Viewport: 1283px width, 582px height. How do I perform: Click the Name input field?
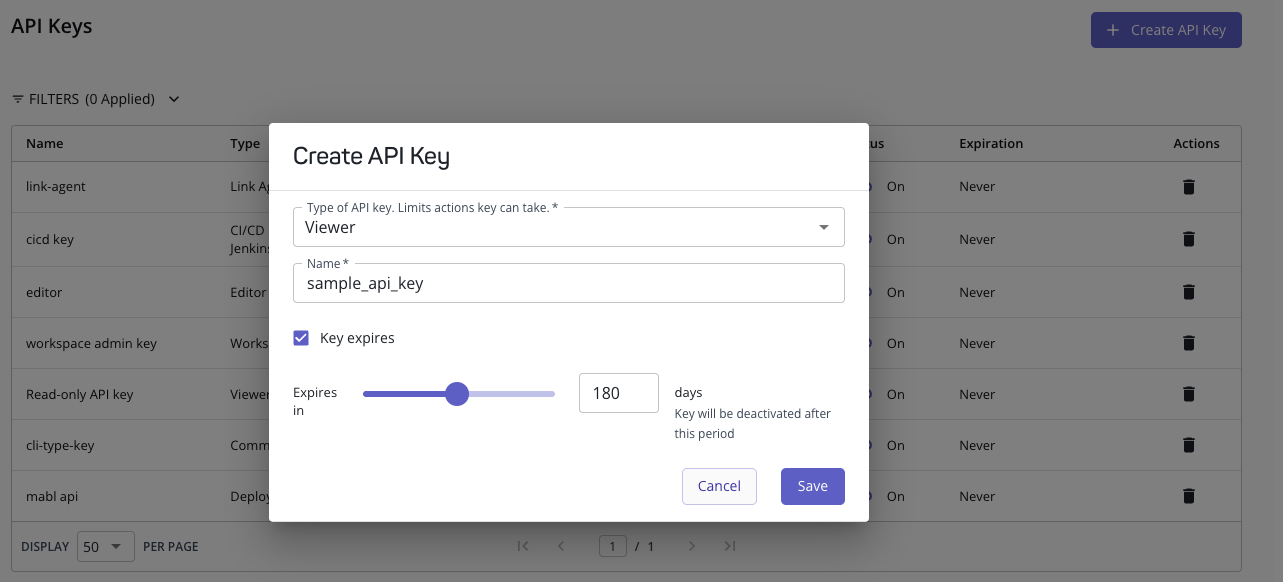[x=568, y=283]
